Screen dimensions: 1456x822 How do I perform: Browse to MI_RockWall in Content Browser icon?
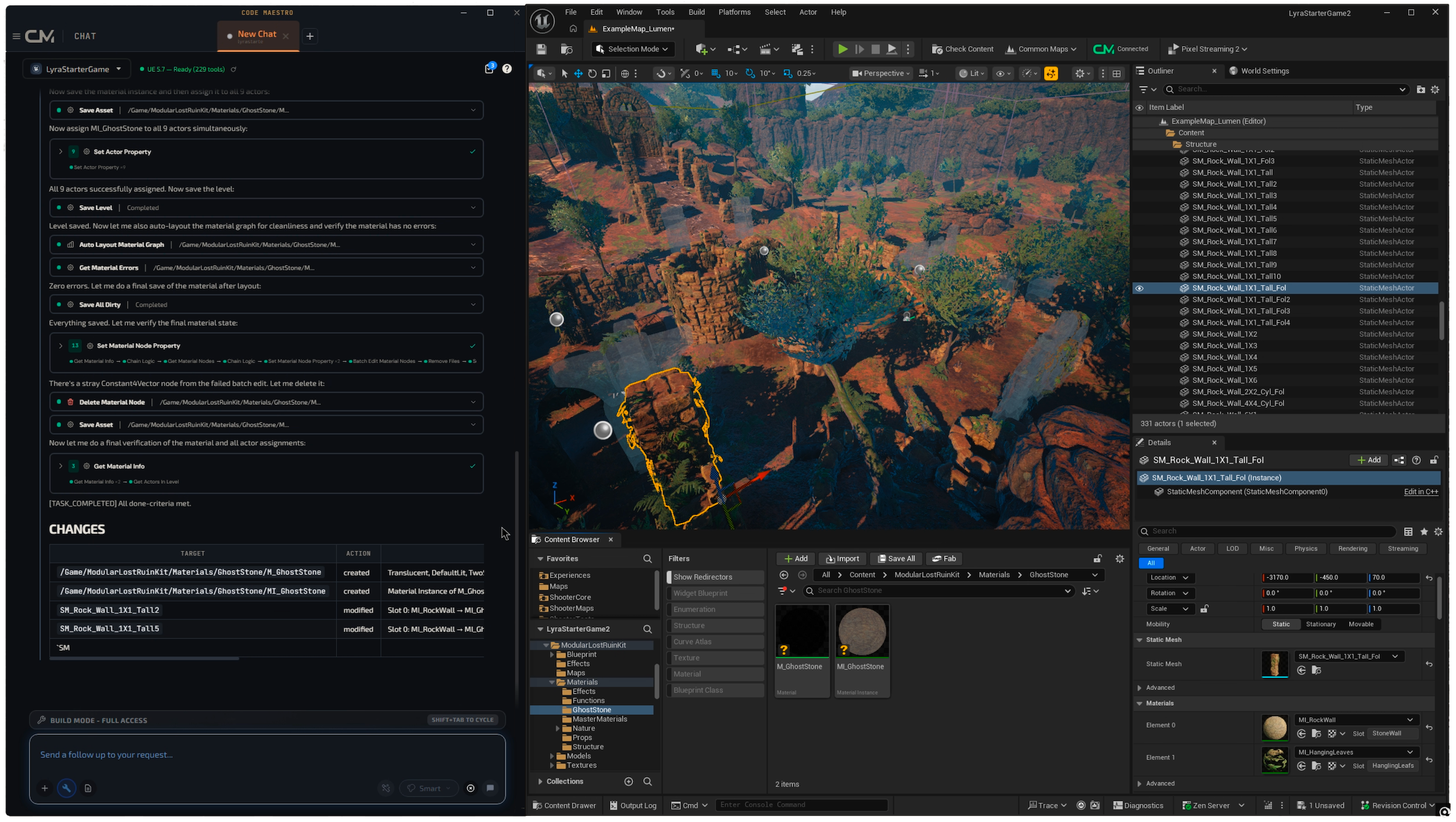click(1316, 734)
